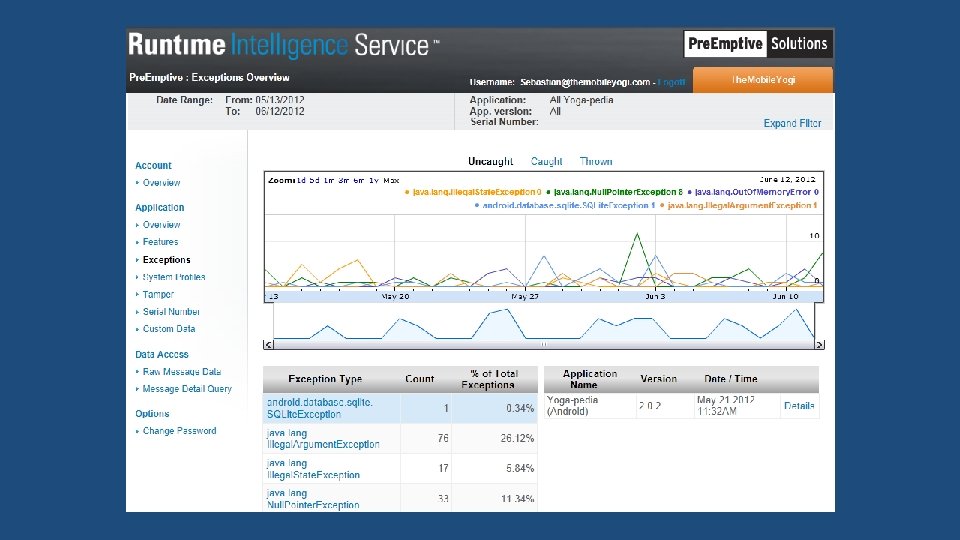This screenshot has width=960, height=540.
Task: Click the chart range scrollbar handle
Action: (544, 345)
